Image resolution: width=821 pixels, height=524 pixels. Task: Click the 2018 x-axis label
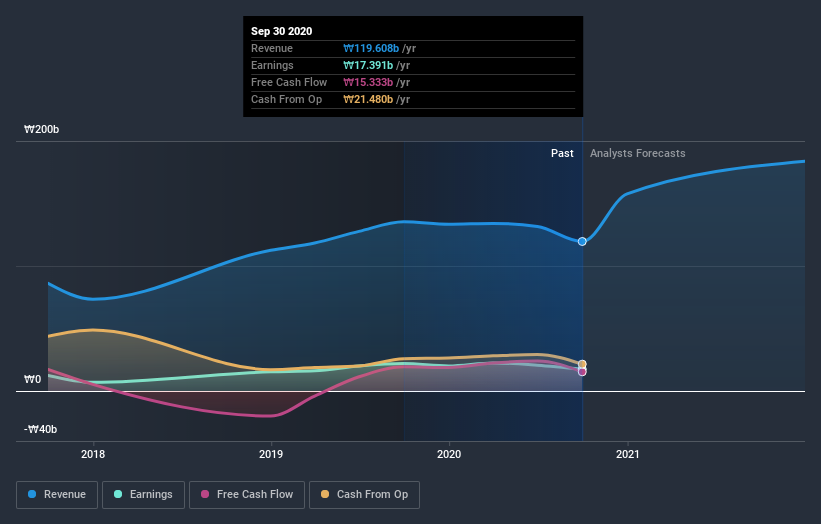pyautogui.click(x=93, y=454)
